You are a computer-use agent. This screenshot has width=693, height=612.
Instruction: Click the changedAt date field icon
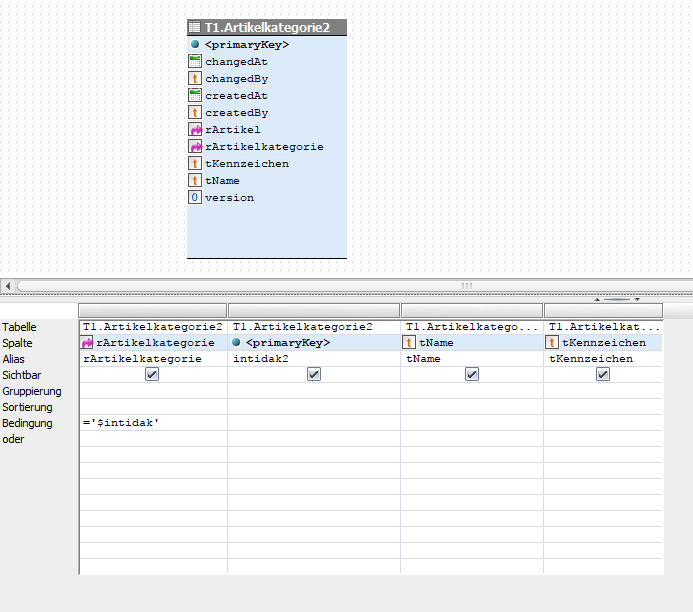pos(195,61)
